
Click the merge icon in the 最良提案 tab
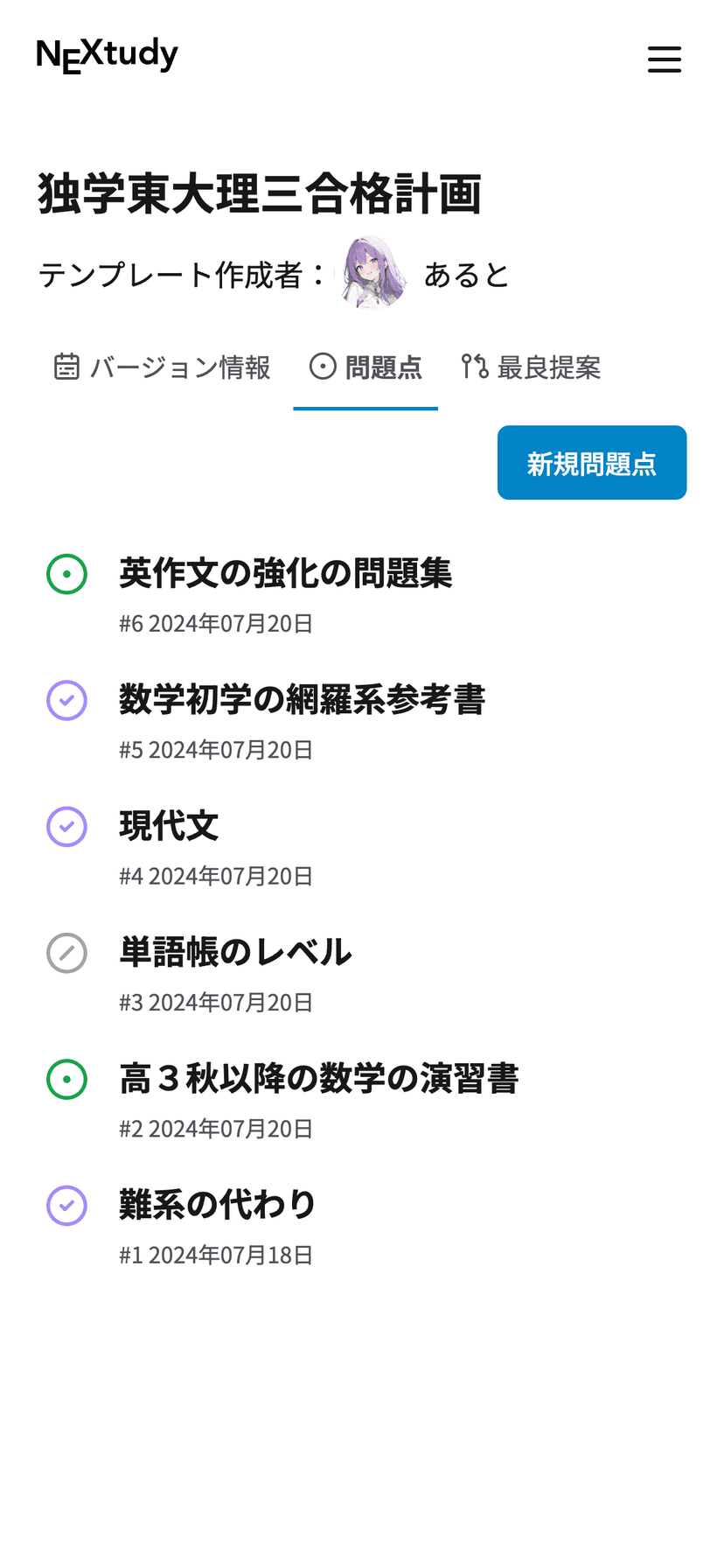[475, 367]
